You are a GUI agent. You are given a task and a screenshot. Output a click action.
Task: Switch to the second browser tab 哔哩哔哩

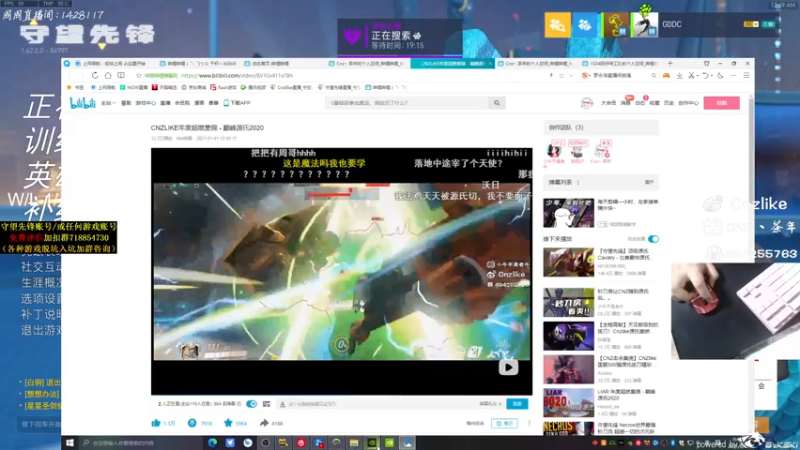pyautogui.click(x=198, y=64)
